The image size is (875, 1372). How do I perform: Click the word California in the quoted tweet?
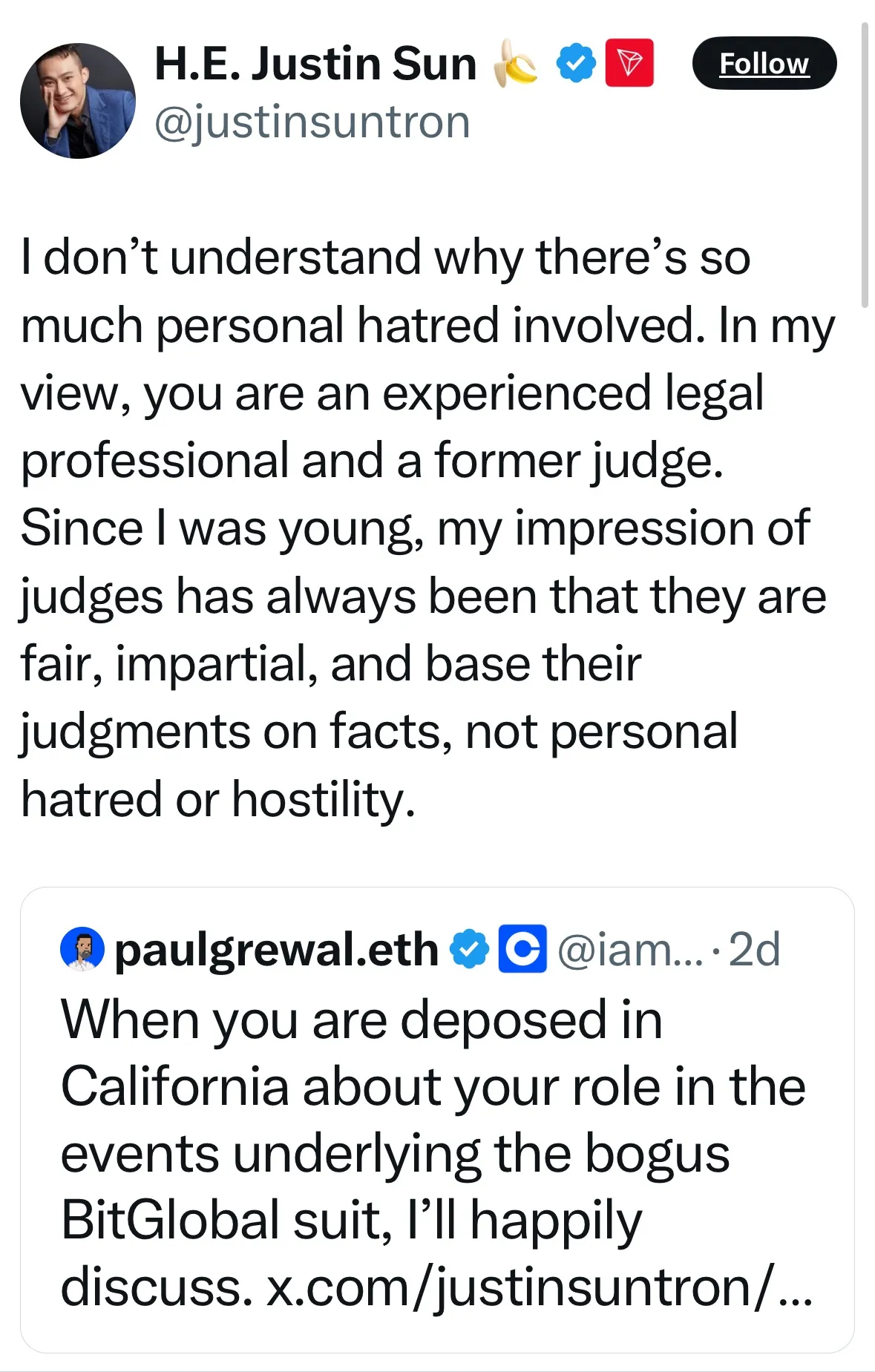pos(175,1087)
